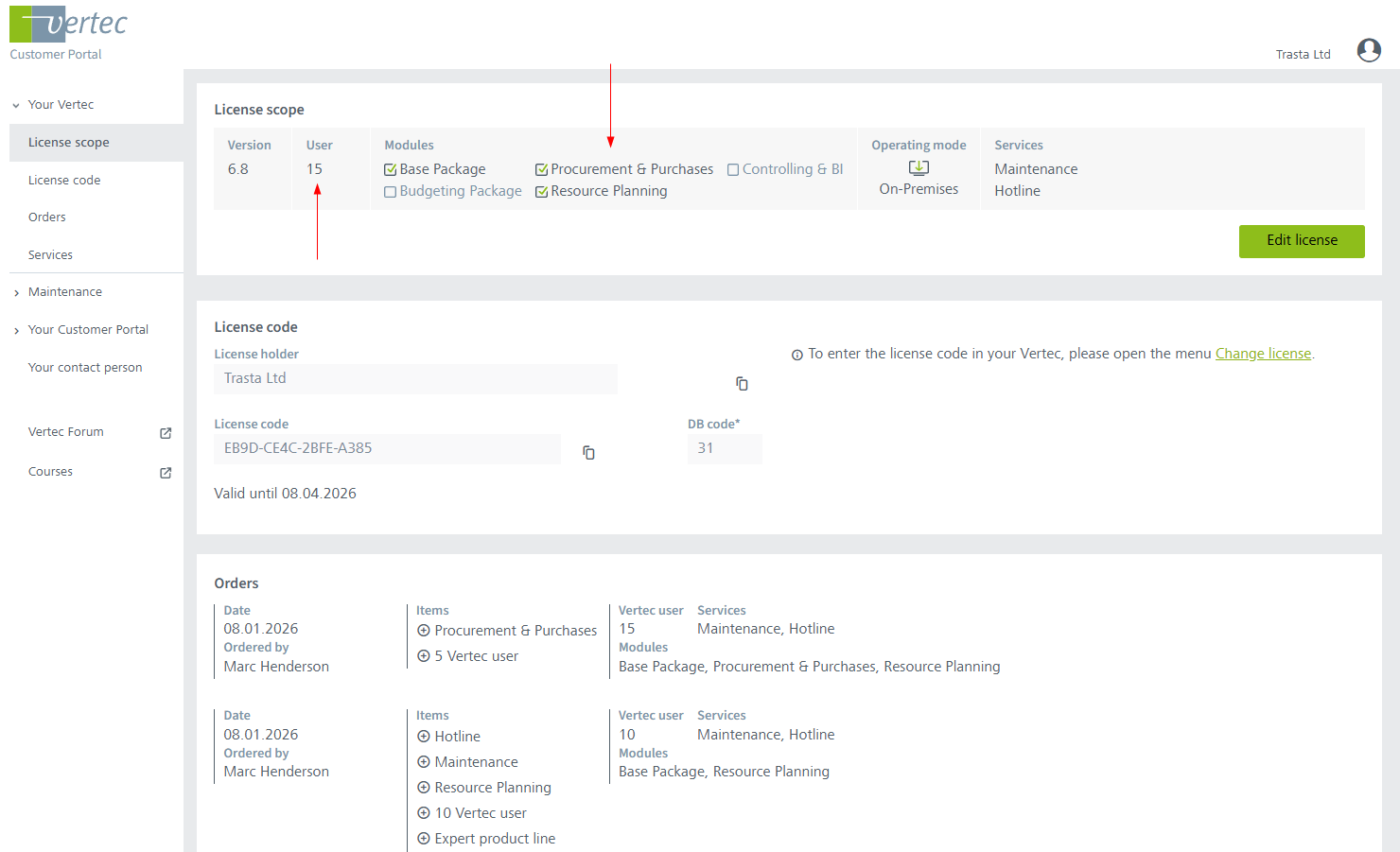
Task: Enable the Controlling & BI checkbox
Action: [x=733, y=170]
